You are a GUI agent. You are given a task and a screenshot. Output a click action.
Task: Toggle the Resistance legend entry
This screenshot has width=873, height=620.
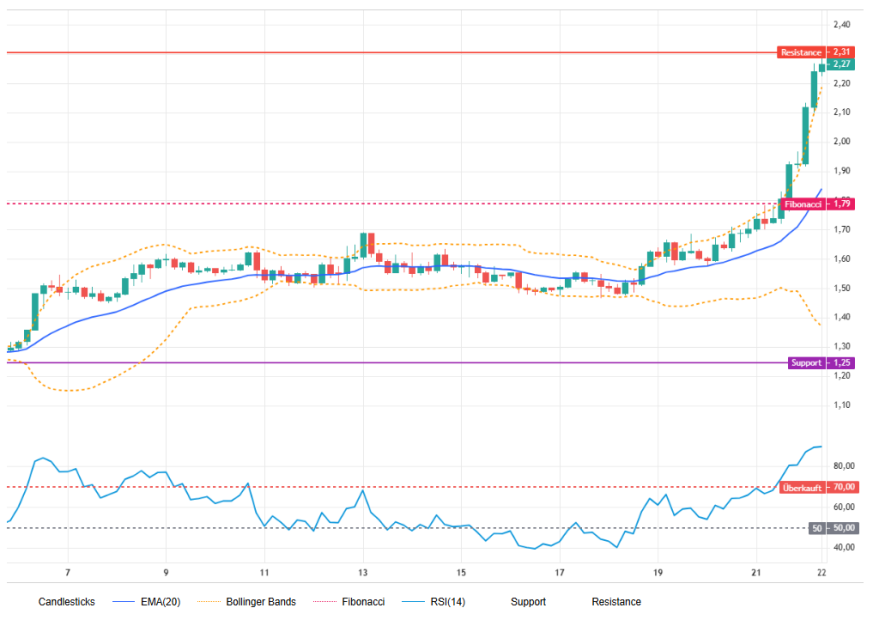616,602
